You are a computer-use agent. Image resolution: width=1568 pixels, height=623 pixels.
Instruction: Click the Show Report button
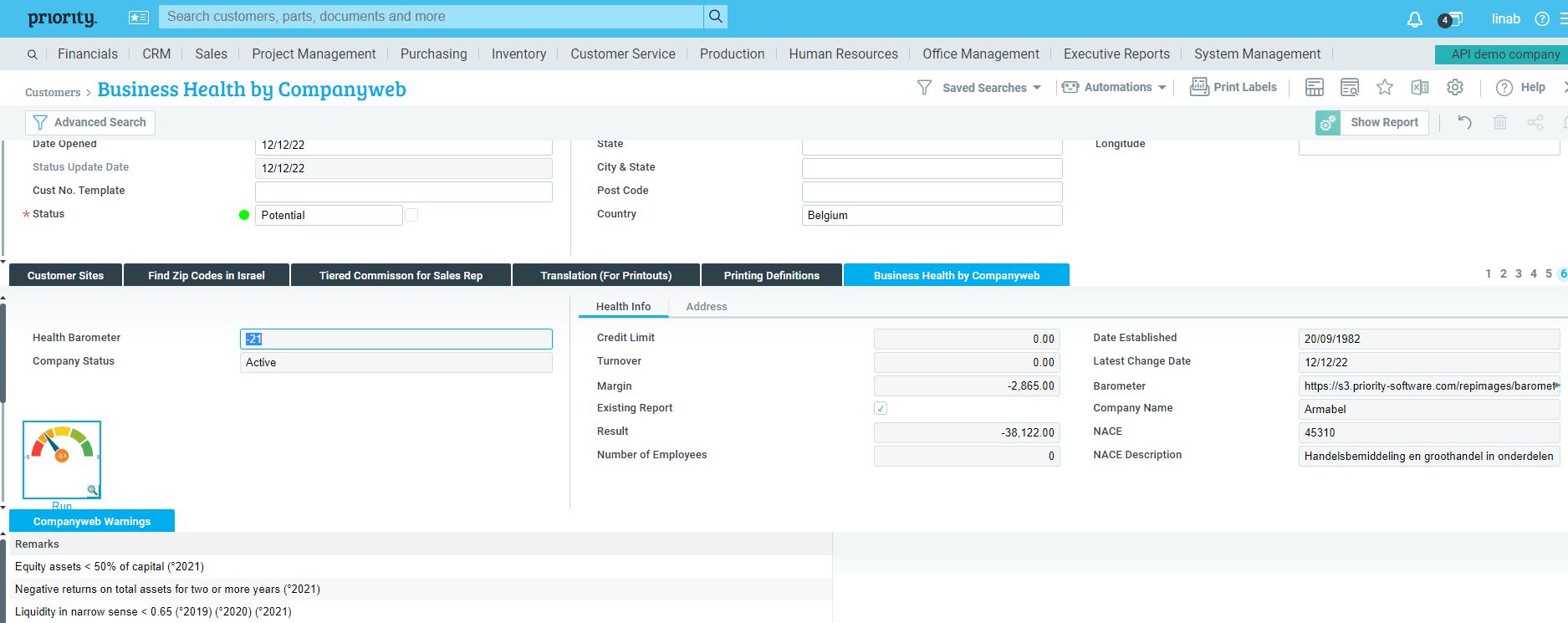point(1383,122)
